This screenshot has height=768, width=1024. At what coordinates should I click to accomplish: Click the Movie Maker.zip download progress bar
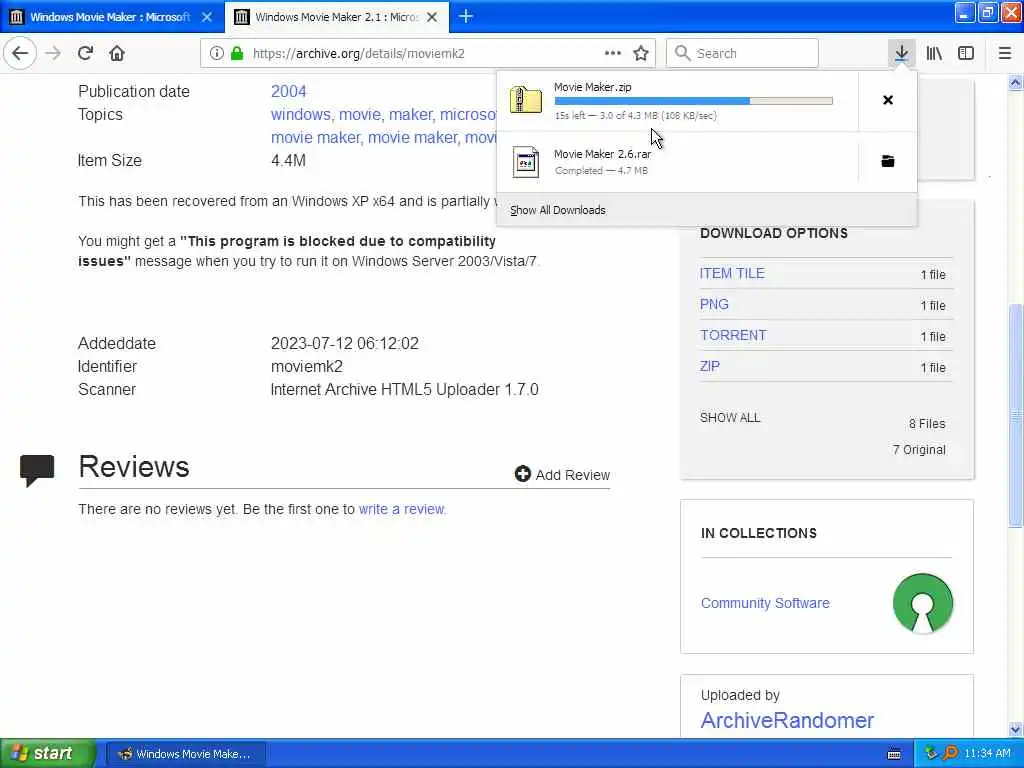point(694,101)
